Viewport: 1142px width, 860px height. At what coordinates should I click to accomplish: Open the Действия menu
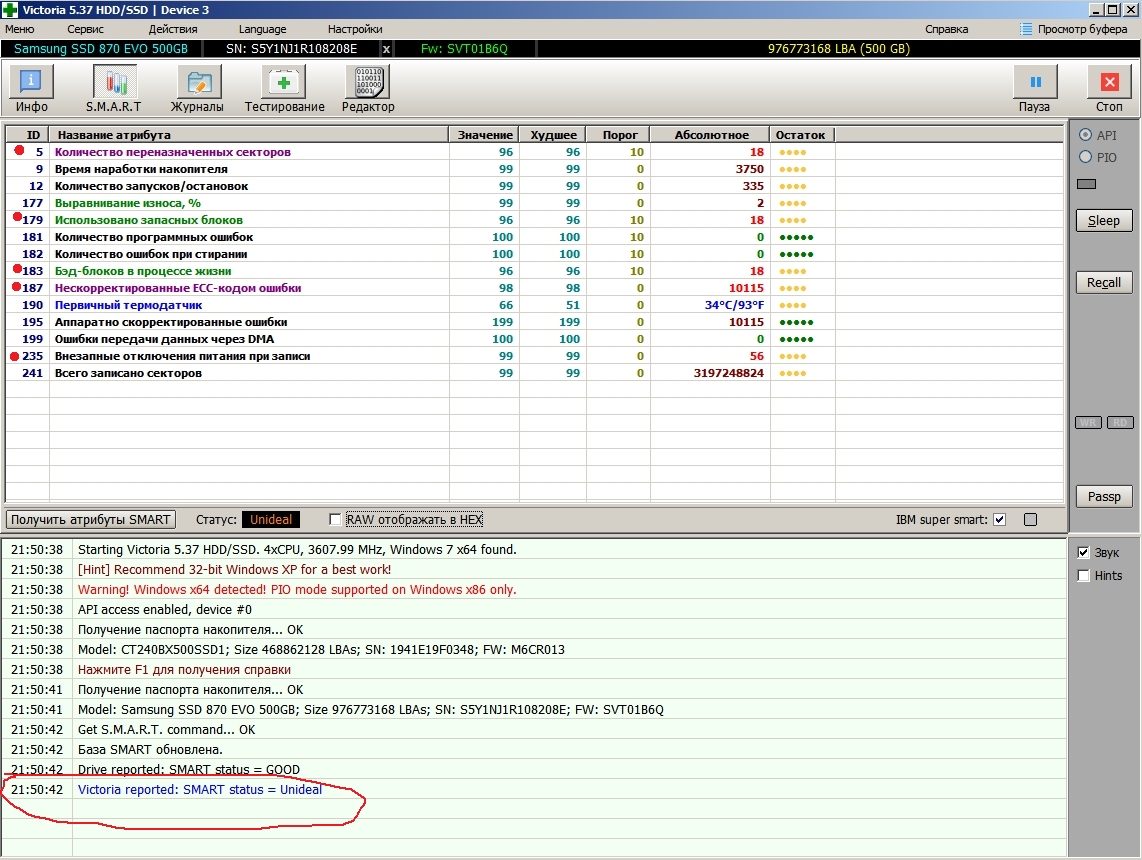tap(173, 29)
